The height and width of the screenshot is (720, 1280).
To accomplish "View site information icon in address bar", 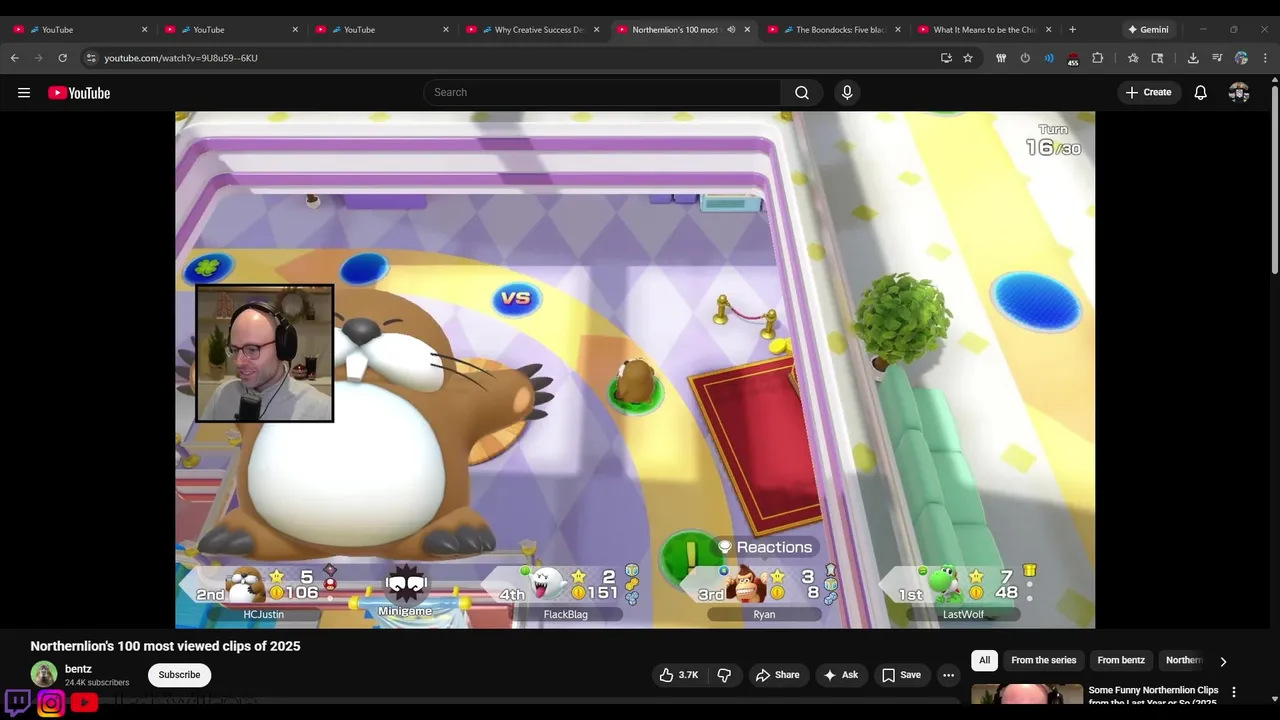I will pyautogui.click(x=91, y=58).
